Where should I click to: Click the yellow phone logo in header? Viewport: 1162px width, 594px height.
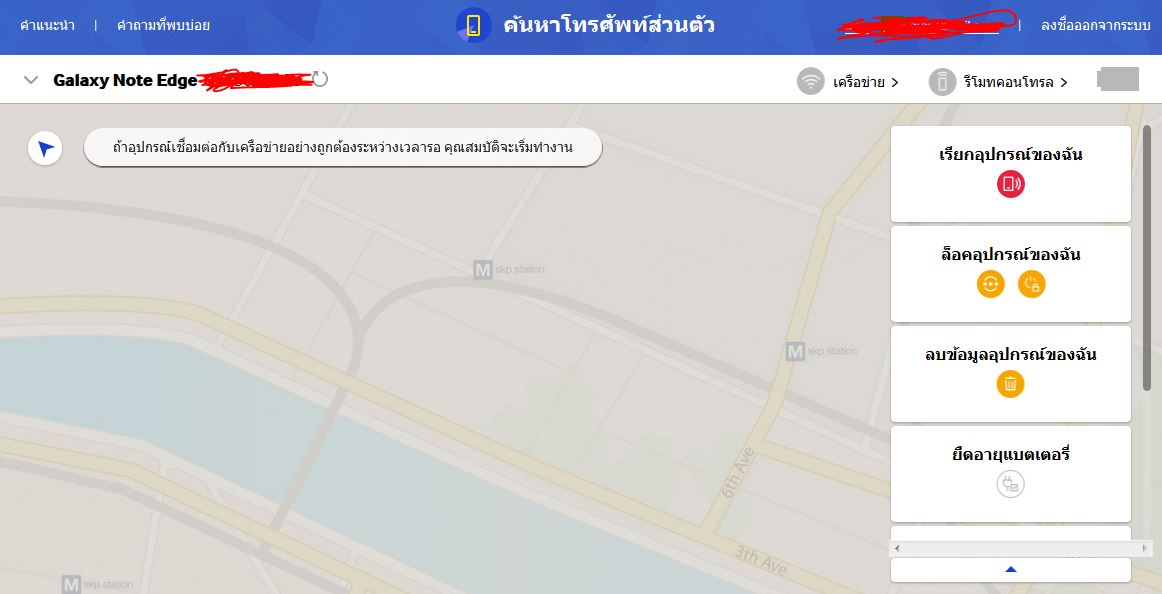pos(474,25)
